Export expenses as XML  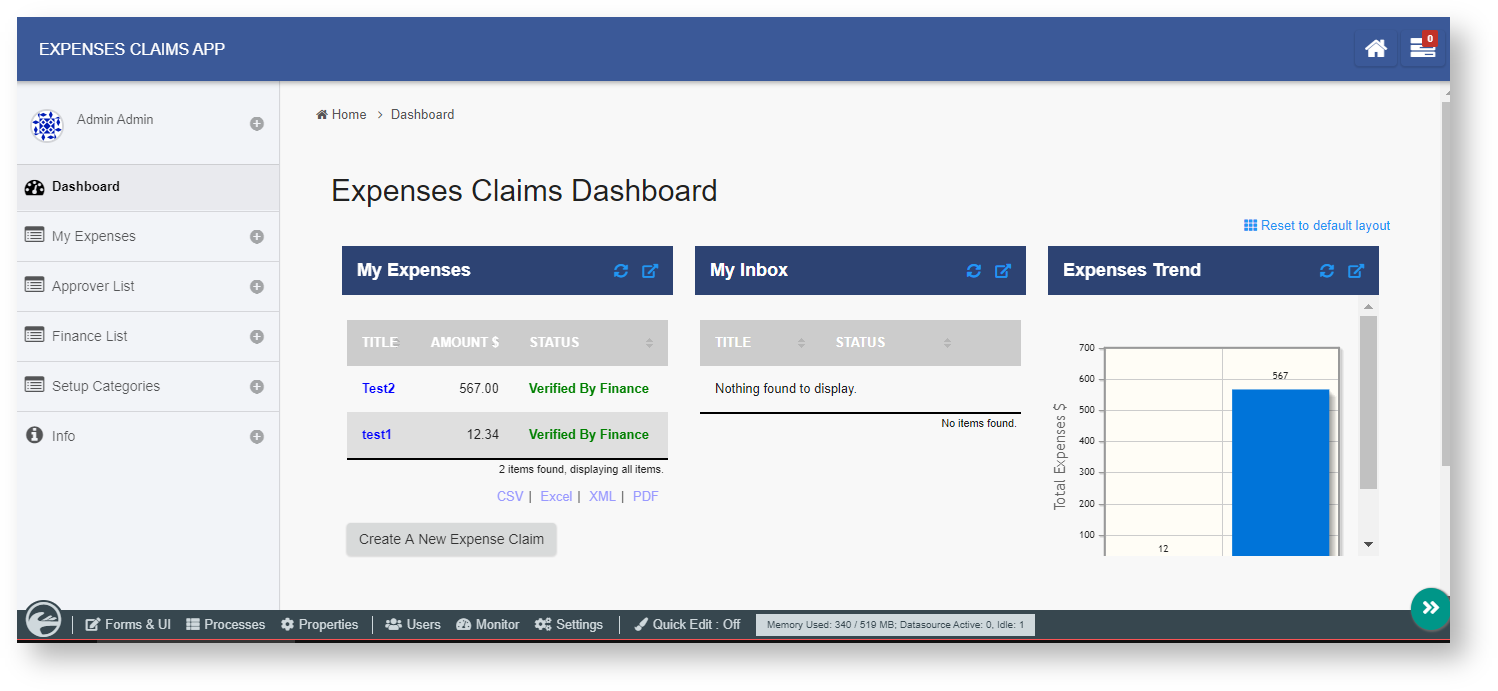(602, 497)
